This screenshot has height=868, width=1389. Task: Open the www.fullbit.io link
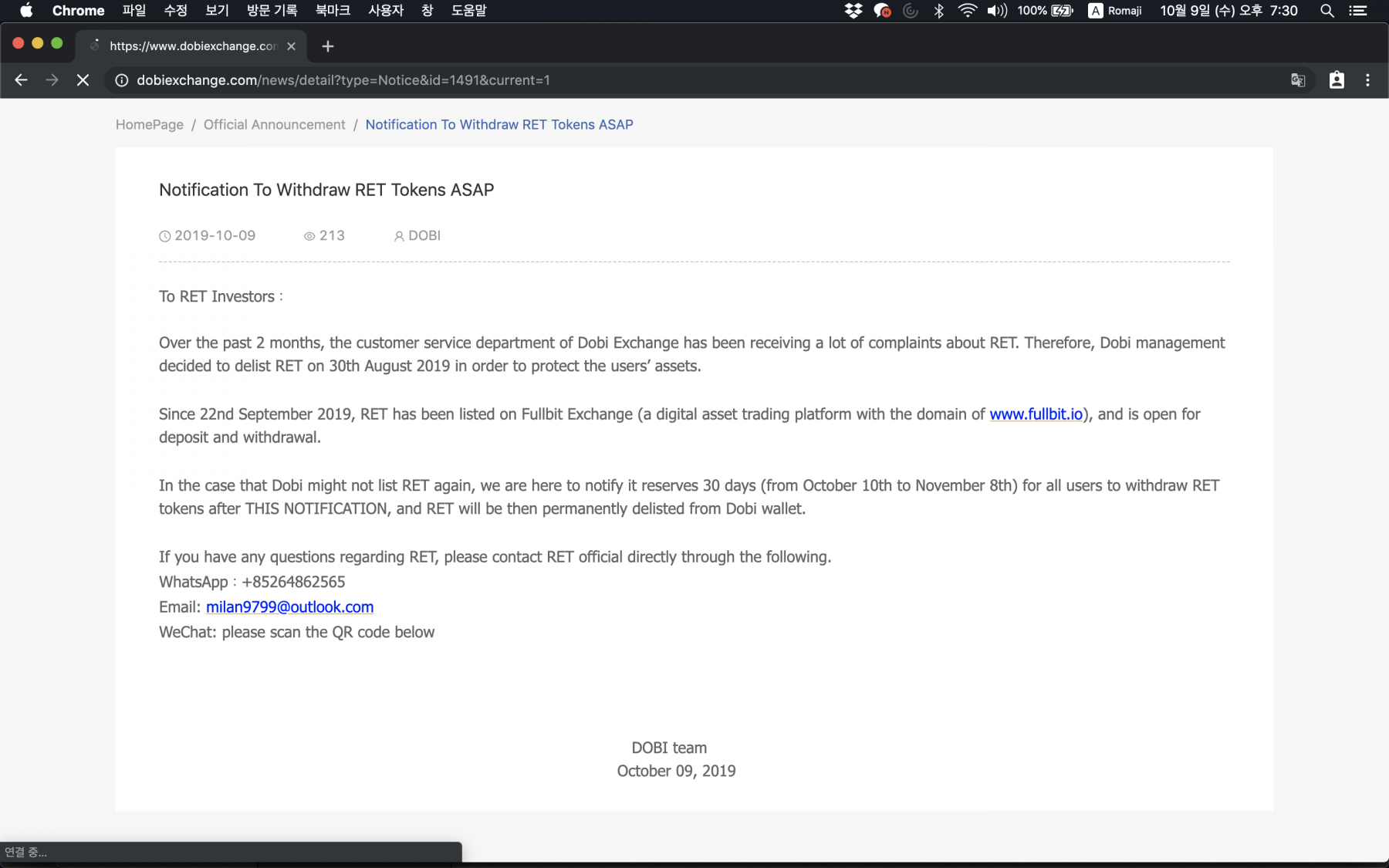point(1036,414)
